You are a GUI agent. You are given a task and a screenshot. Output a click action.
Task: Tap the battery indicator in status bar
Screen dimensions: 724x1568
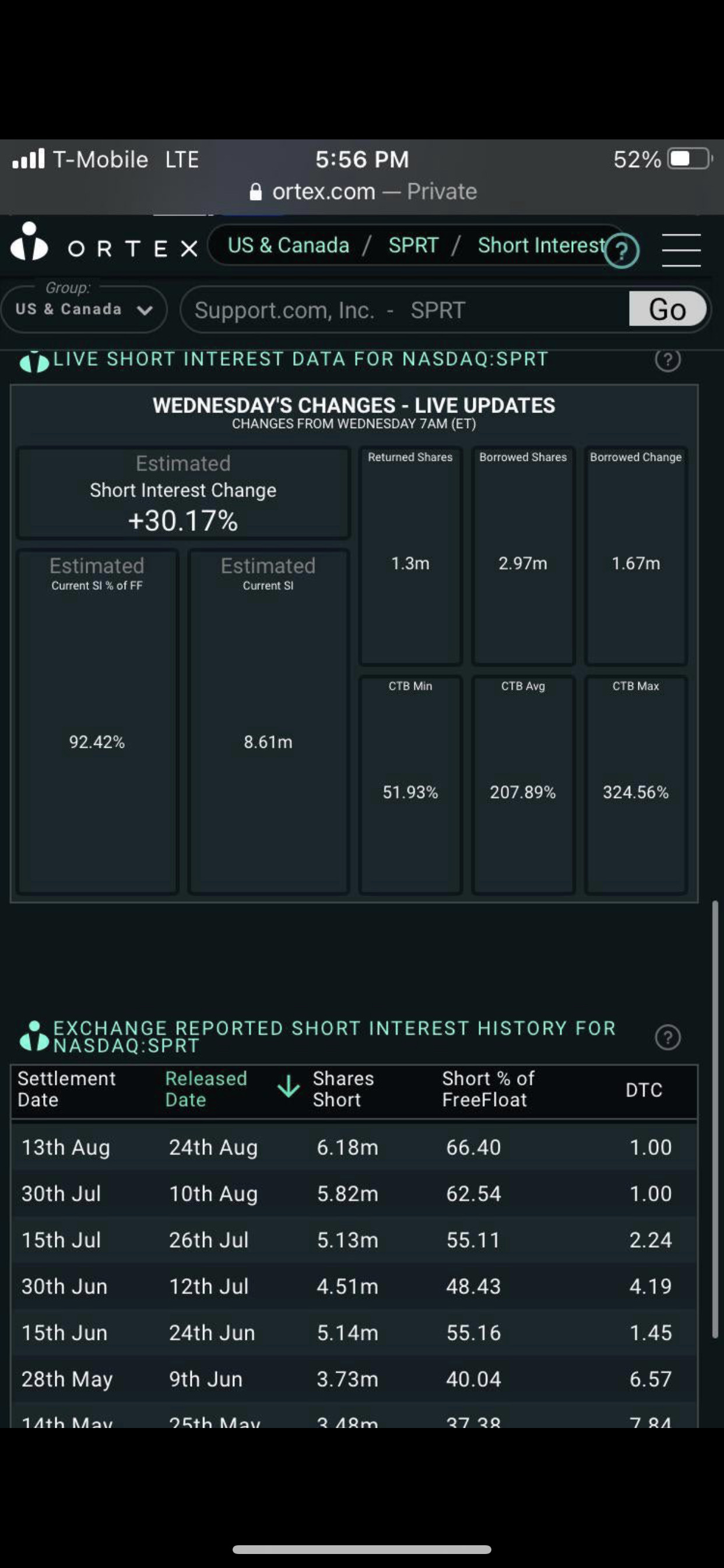(x=690, y=159)
